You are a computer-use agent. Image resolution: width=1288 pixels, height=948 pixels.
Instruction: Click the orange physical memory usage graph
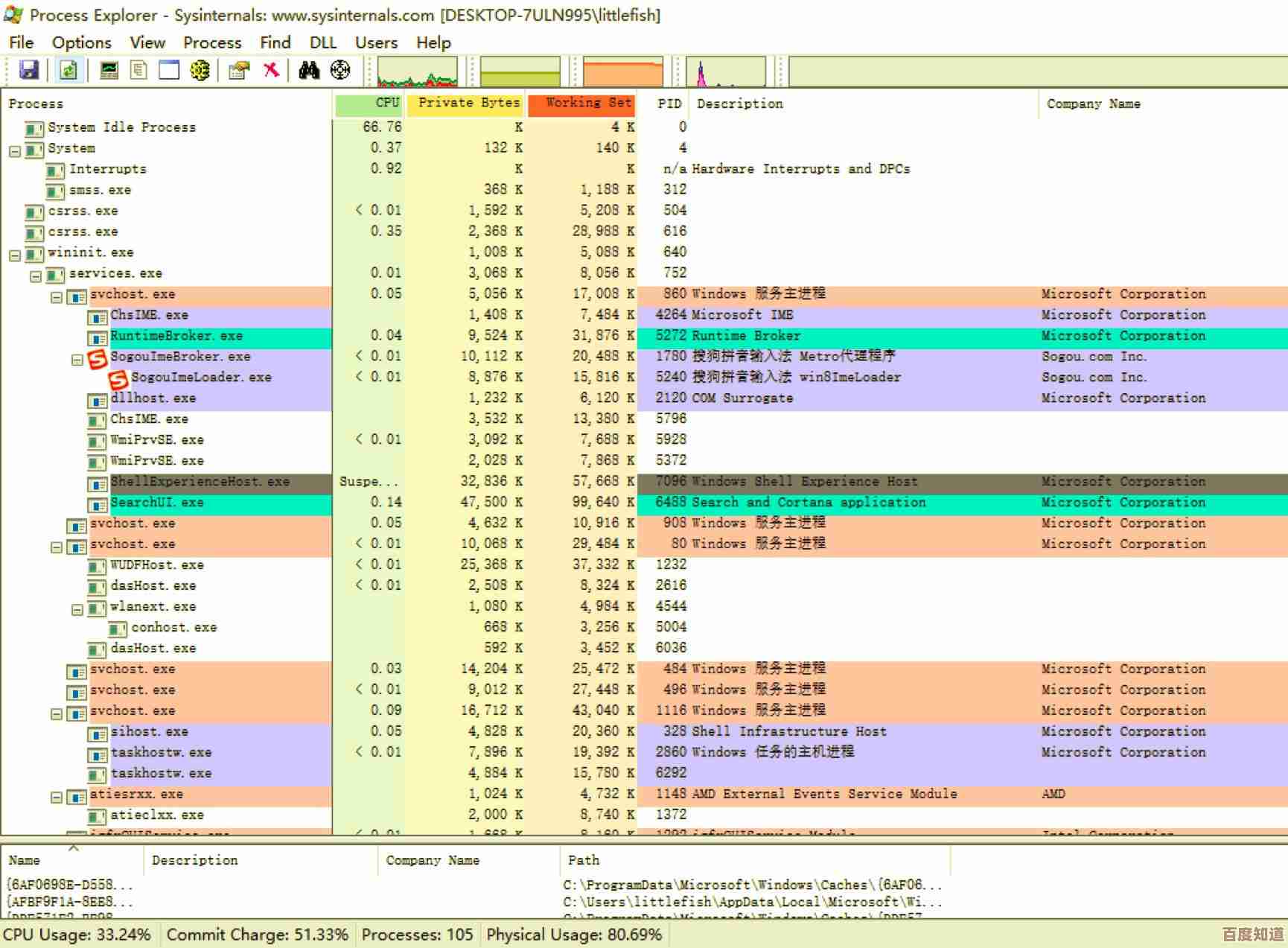(622, 73)
